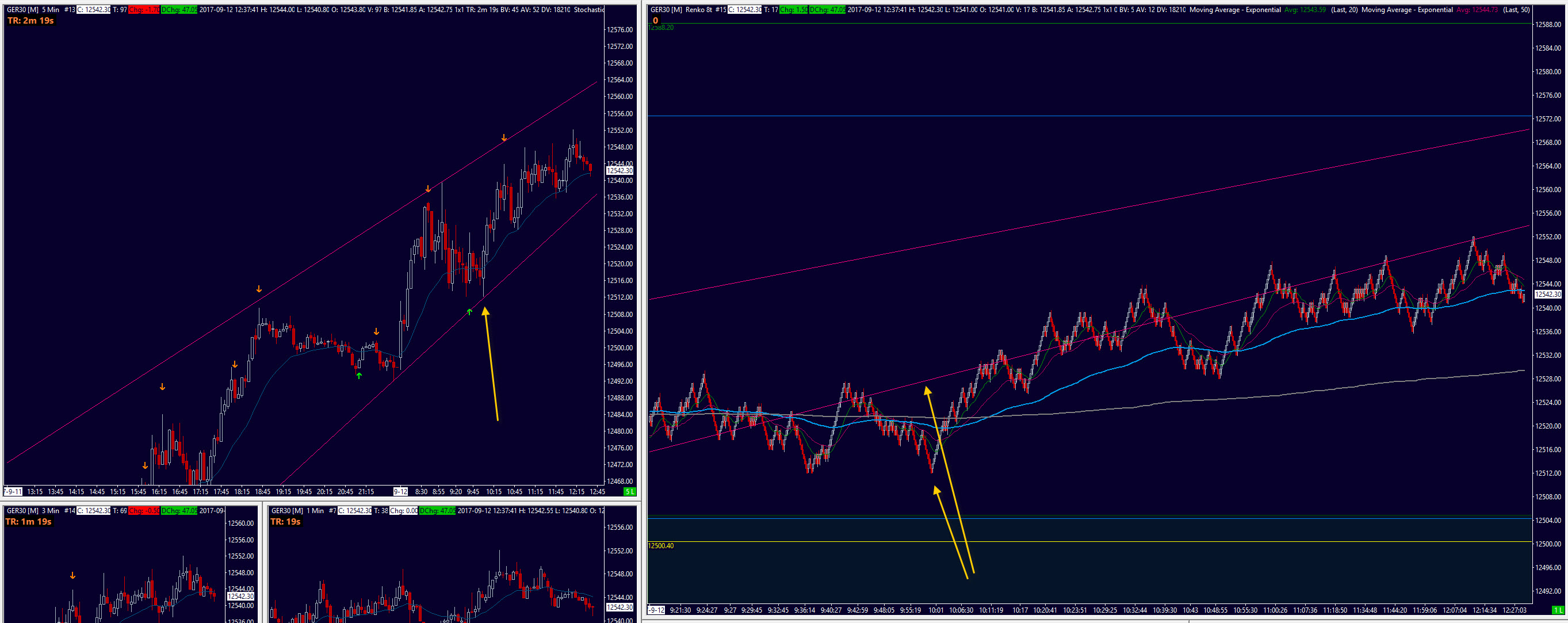The height and width of the screenshot is (623, 1568).
Task: Click green DChg: 47.05 field in Renko header
Action: [827, 10]
